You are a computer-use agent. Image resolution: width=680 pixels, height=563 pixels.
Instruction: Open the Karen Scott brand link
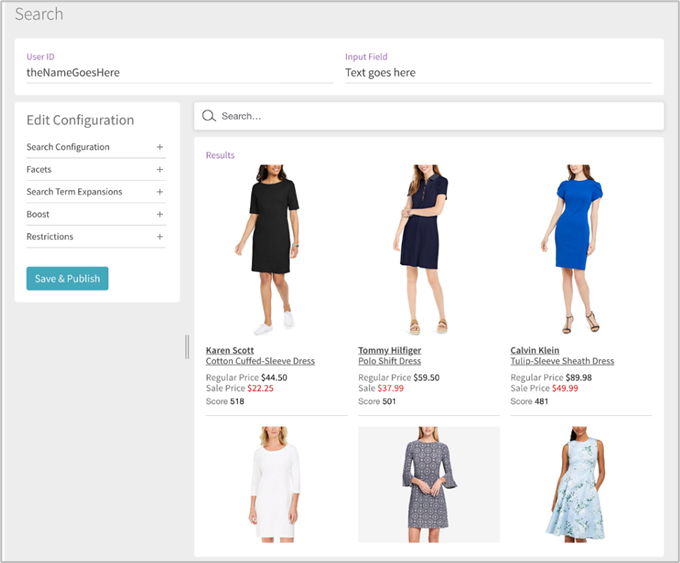[x=229, y=350]
